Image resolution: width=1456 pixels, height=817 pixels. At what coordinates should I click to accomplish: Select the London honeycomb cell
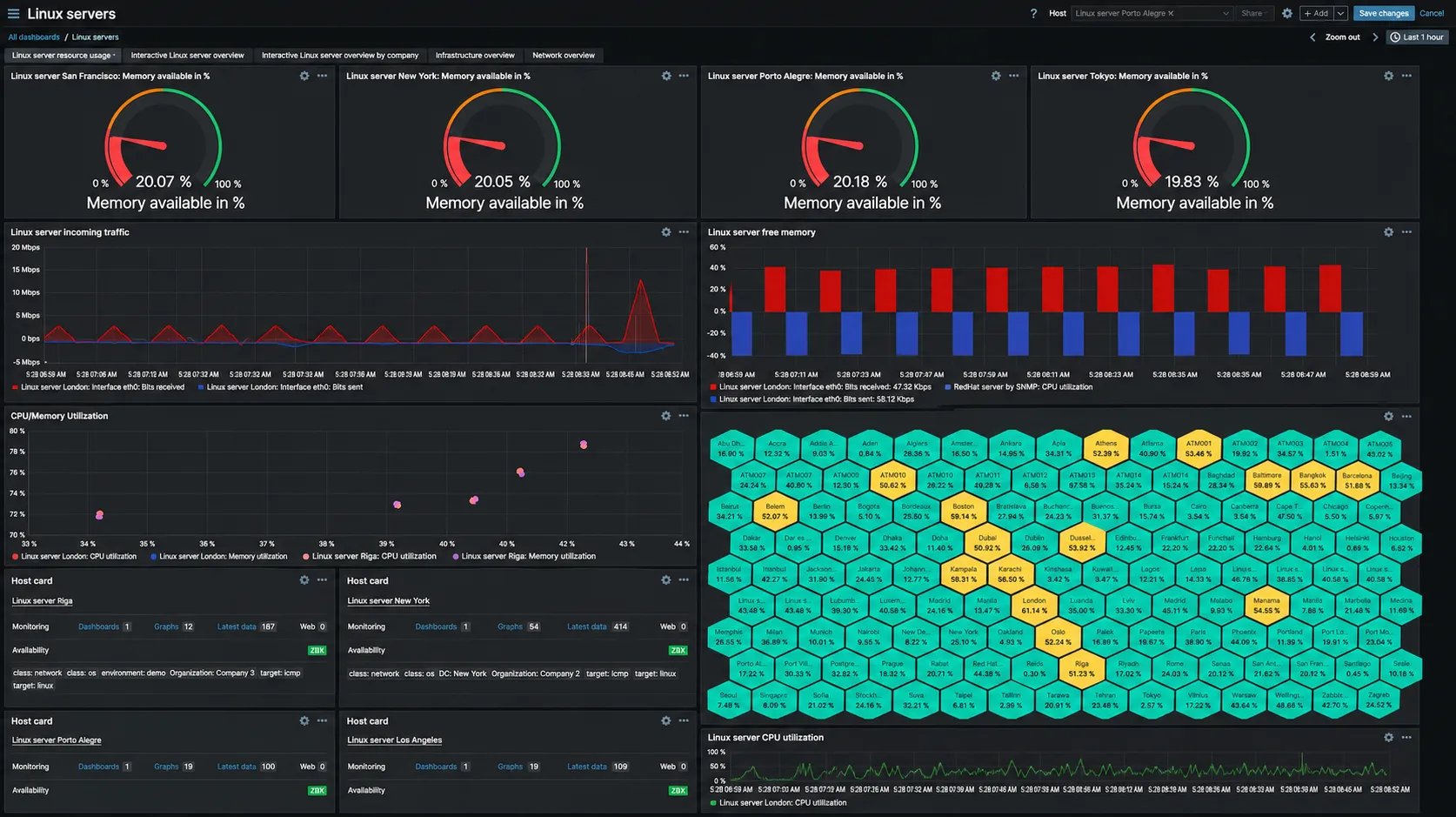click(1034, 606)
